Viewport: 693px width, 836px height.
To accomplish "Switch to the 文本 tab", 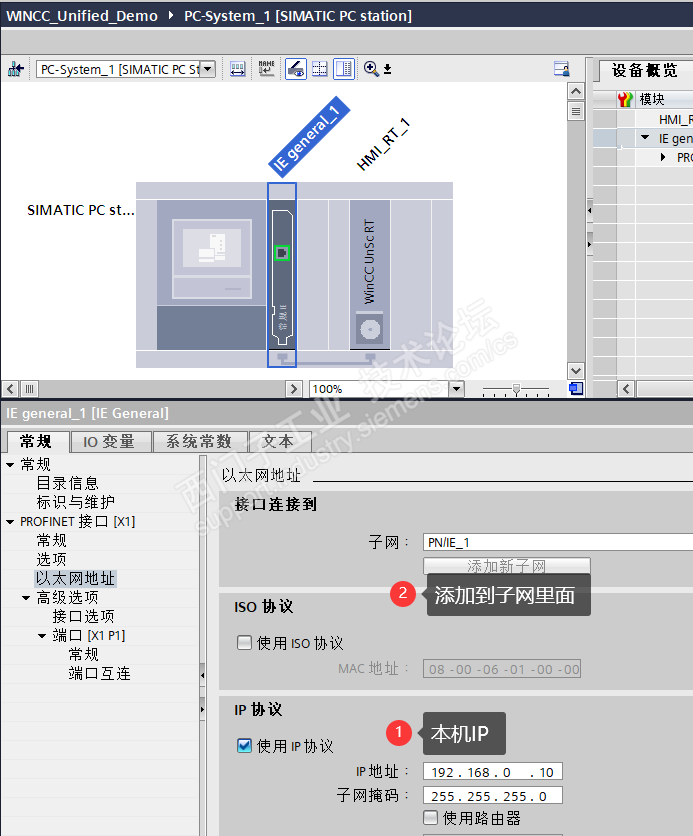I will tap(278, 441).
